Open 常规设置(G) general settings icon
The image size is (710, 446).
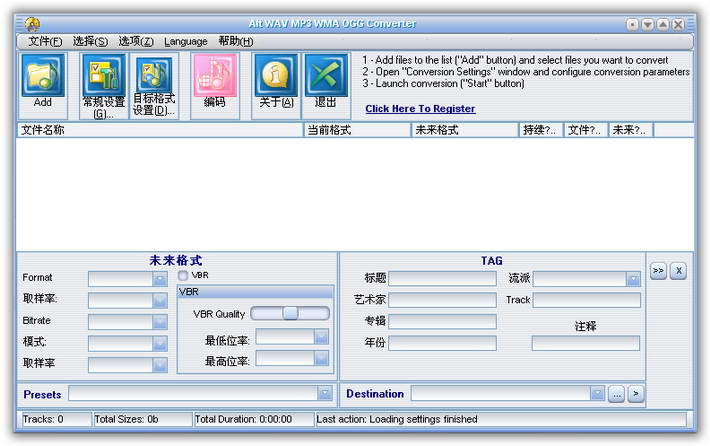coord(104,75)
